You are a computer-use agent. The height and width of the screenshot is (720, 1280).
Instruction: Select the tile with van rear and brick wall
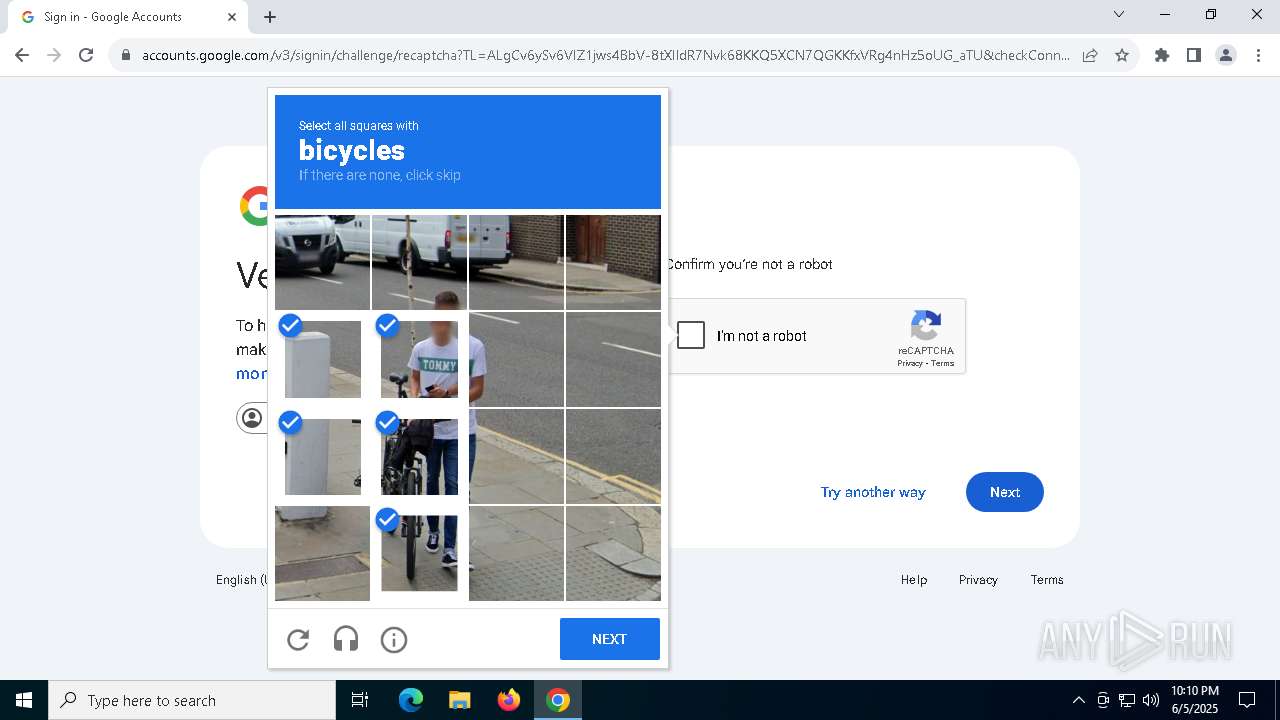[x=516, y=262]
